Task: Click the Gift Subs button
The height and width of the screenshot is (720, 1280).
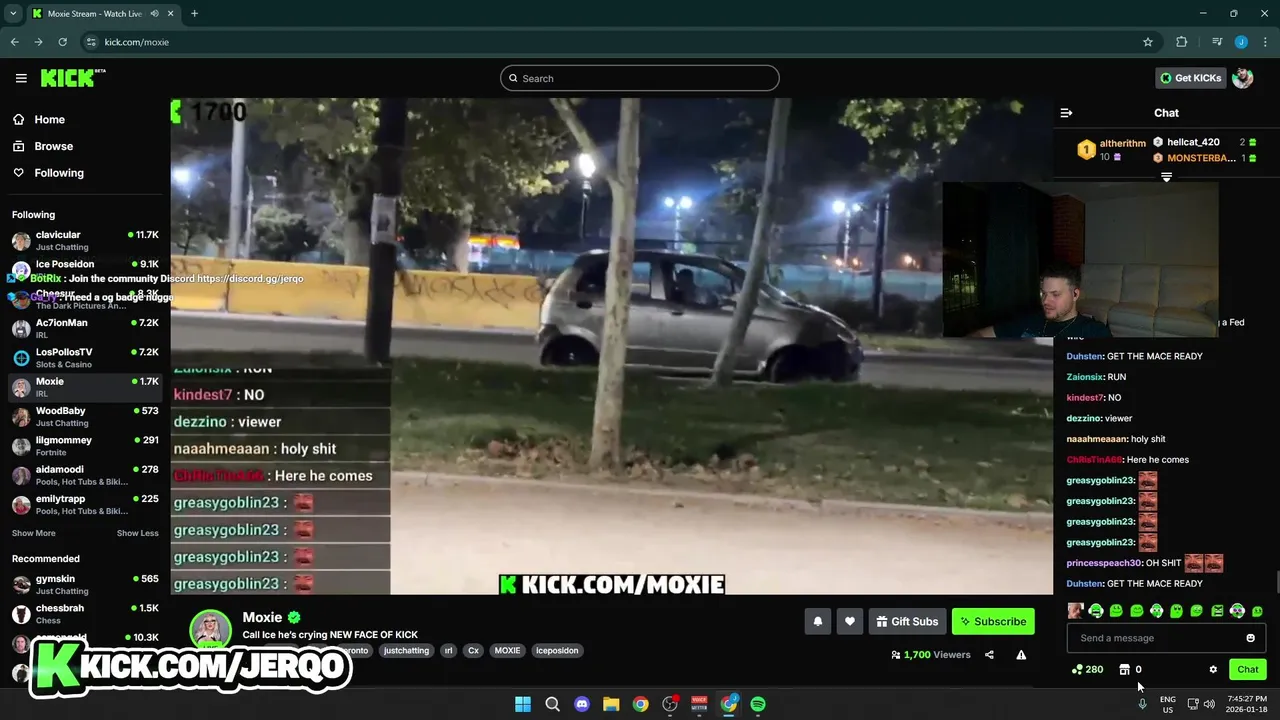Action: click(907, 621)
